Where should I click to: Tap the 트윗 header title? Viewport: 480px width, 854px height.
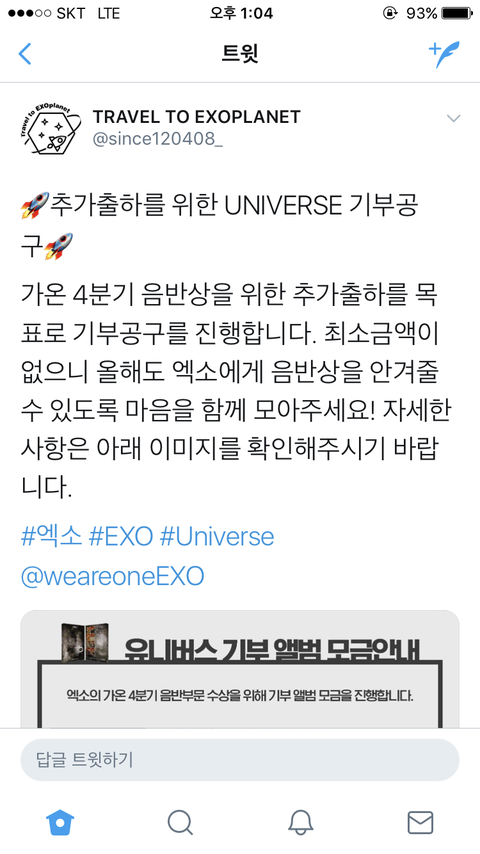240,53
